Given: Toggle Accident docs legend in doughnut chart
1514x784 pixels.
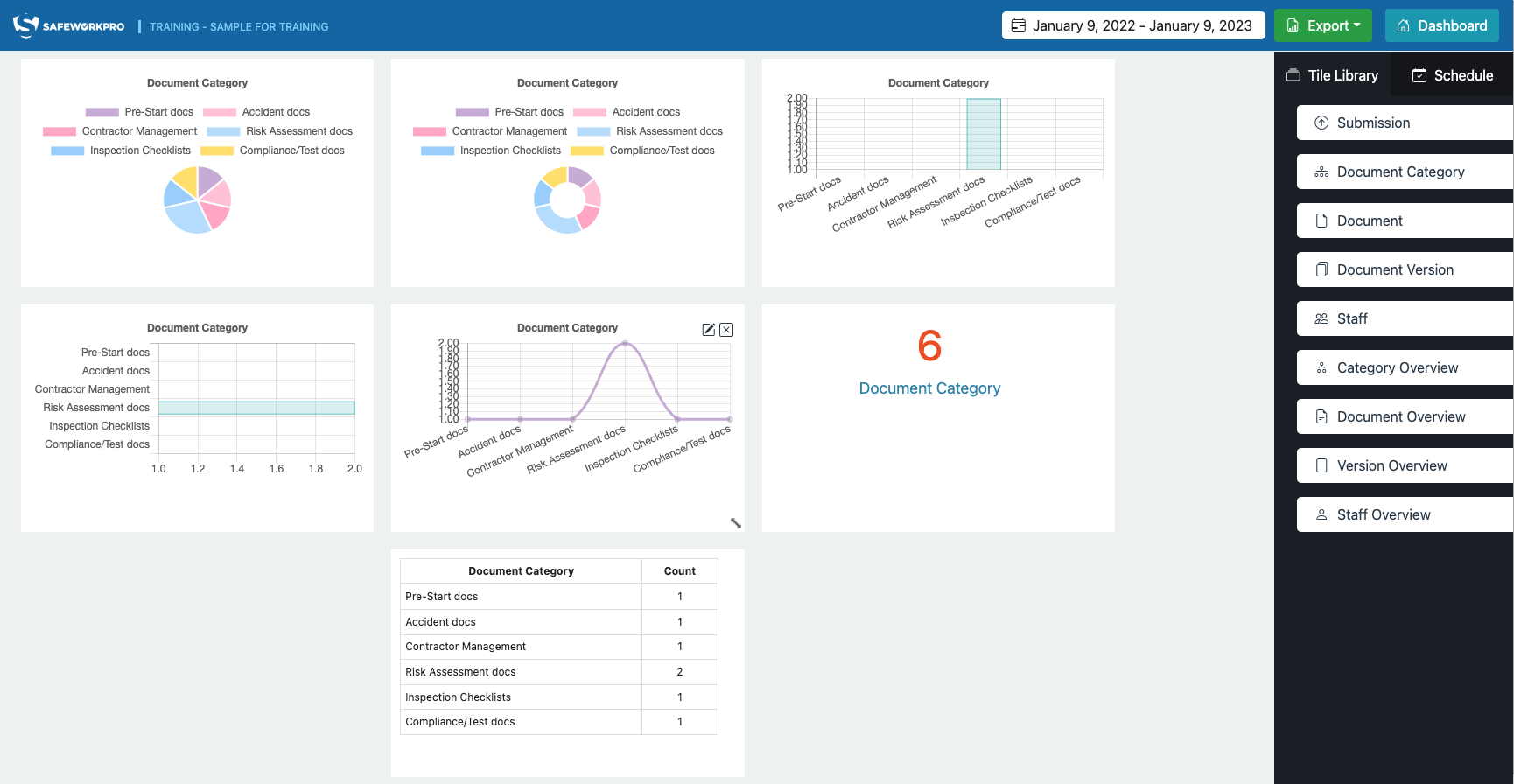Looking at the screenshot, I should pyautogui.click(x=627, y=112).
